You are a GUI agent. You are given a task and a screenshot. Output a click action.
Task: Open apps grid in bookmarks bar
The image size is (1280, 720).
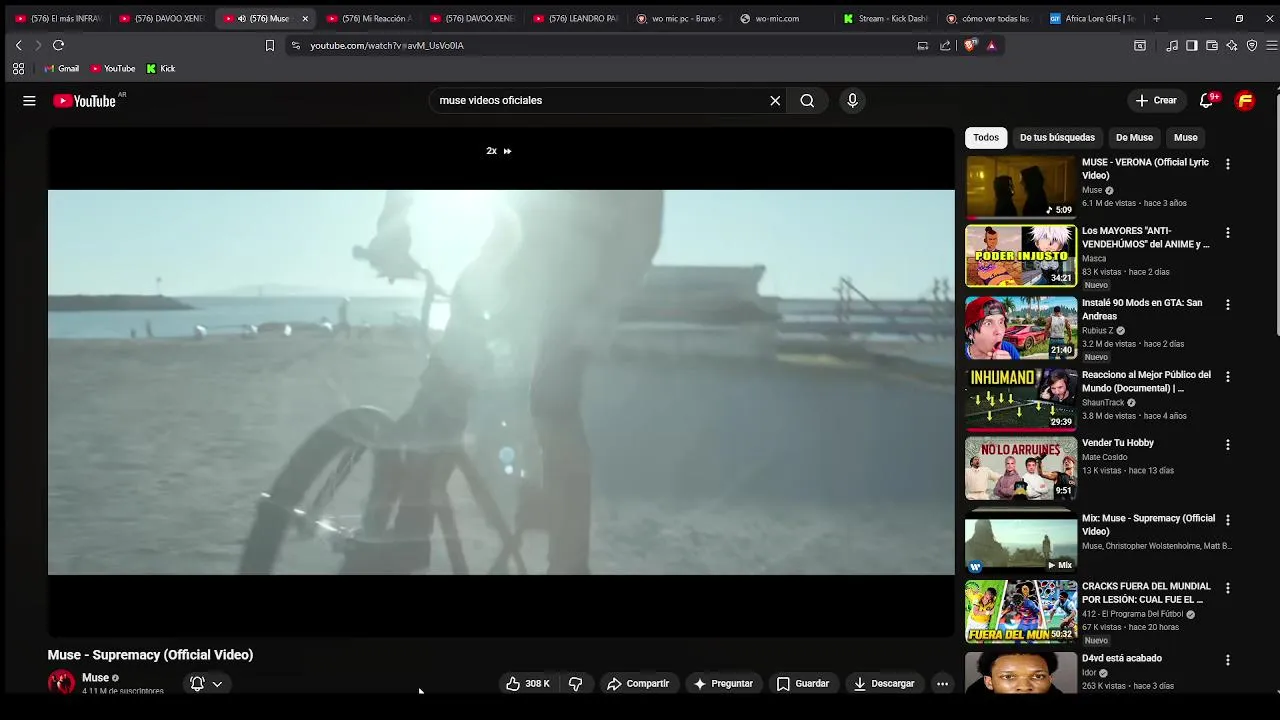tap(18, 69)
